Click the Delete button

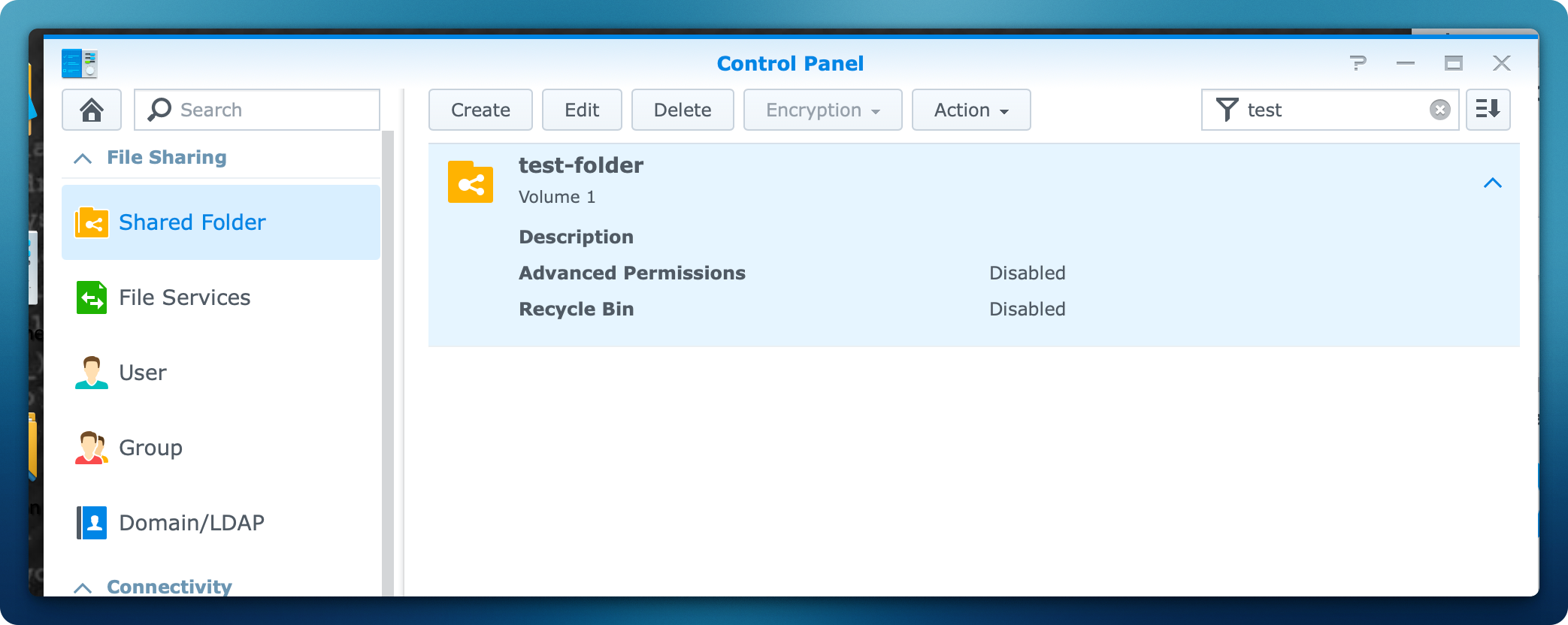(682, 110)
